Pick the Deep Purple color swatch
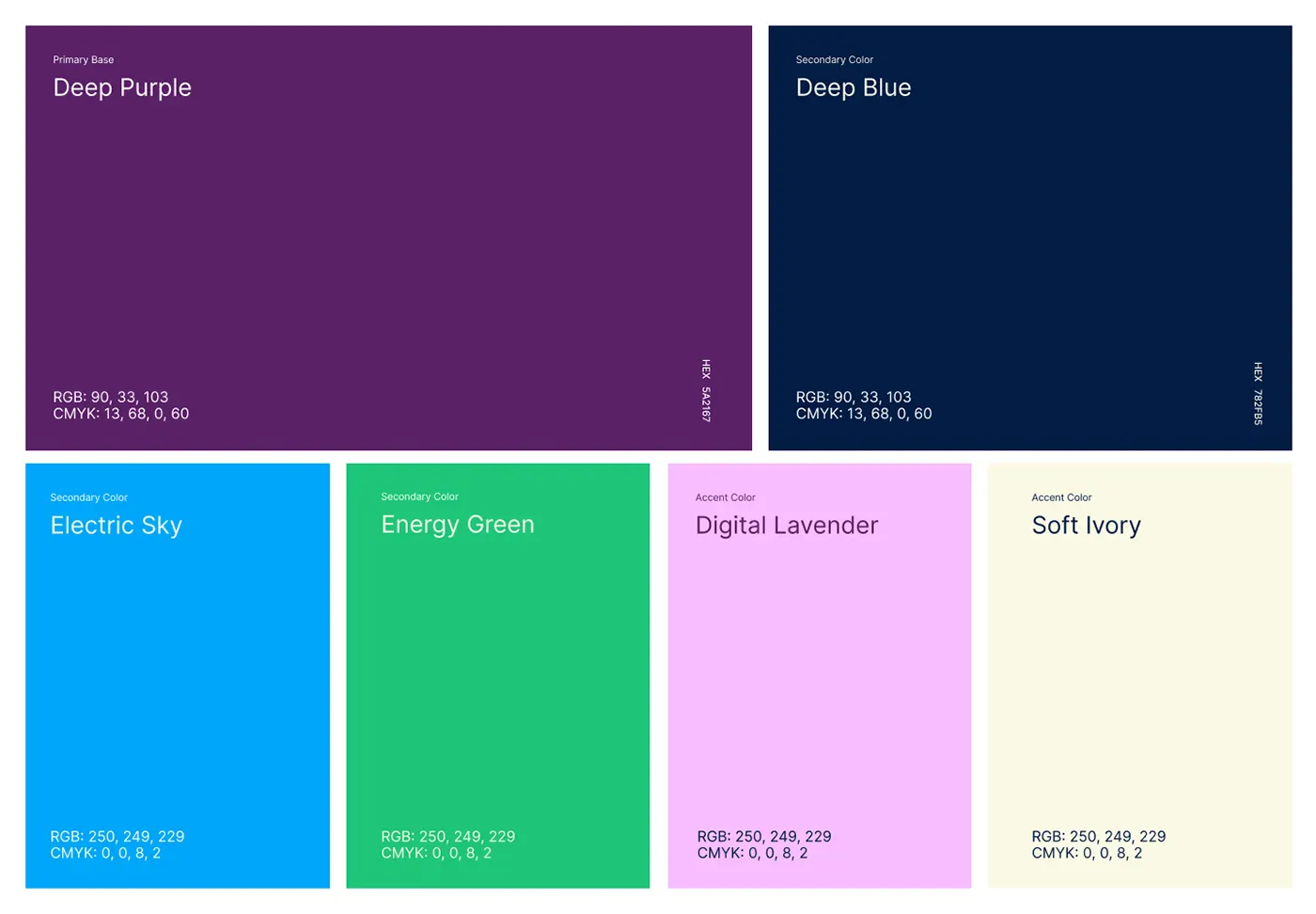Image resolution: width=1316 pixels, height=914 pixels. [388, 238]
